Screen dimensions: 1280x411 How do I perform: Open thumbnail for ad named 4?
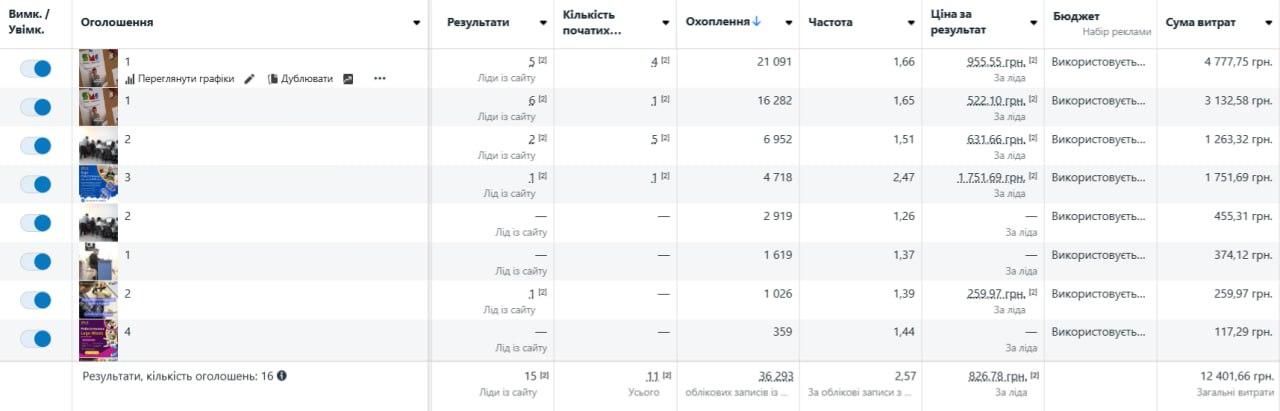coord(98,339)
